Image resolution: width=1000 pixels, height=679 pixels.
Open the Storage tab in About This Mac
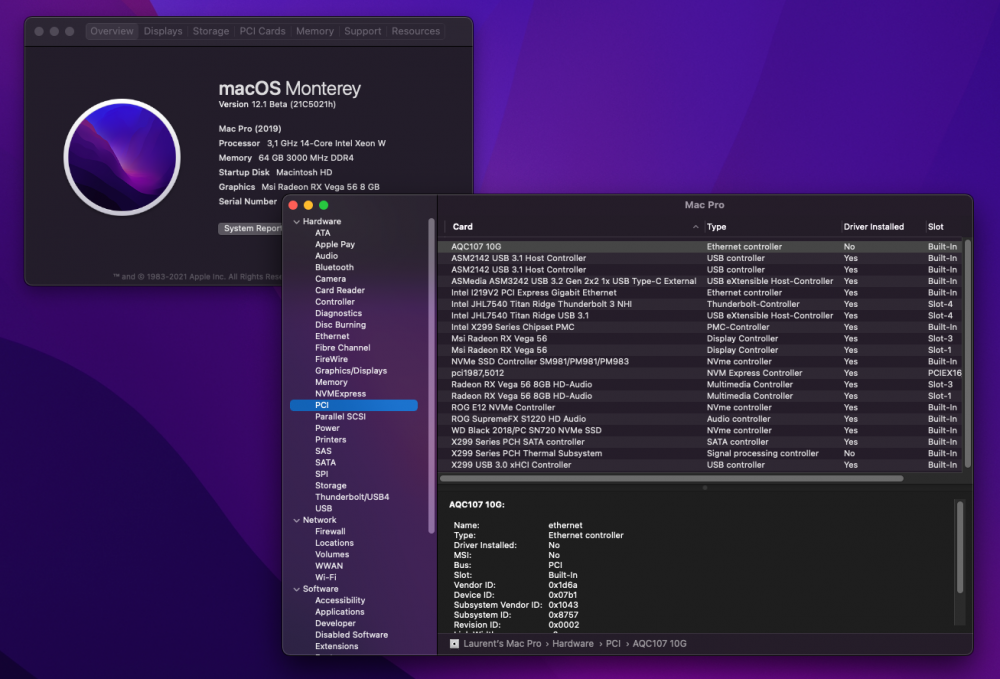pyautogui.click(x=210, y=31)
